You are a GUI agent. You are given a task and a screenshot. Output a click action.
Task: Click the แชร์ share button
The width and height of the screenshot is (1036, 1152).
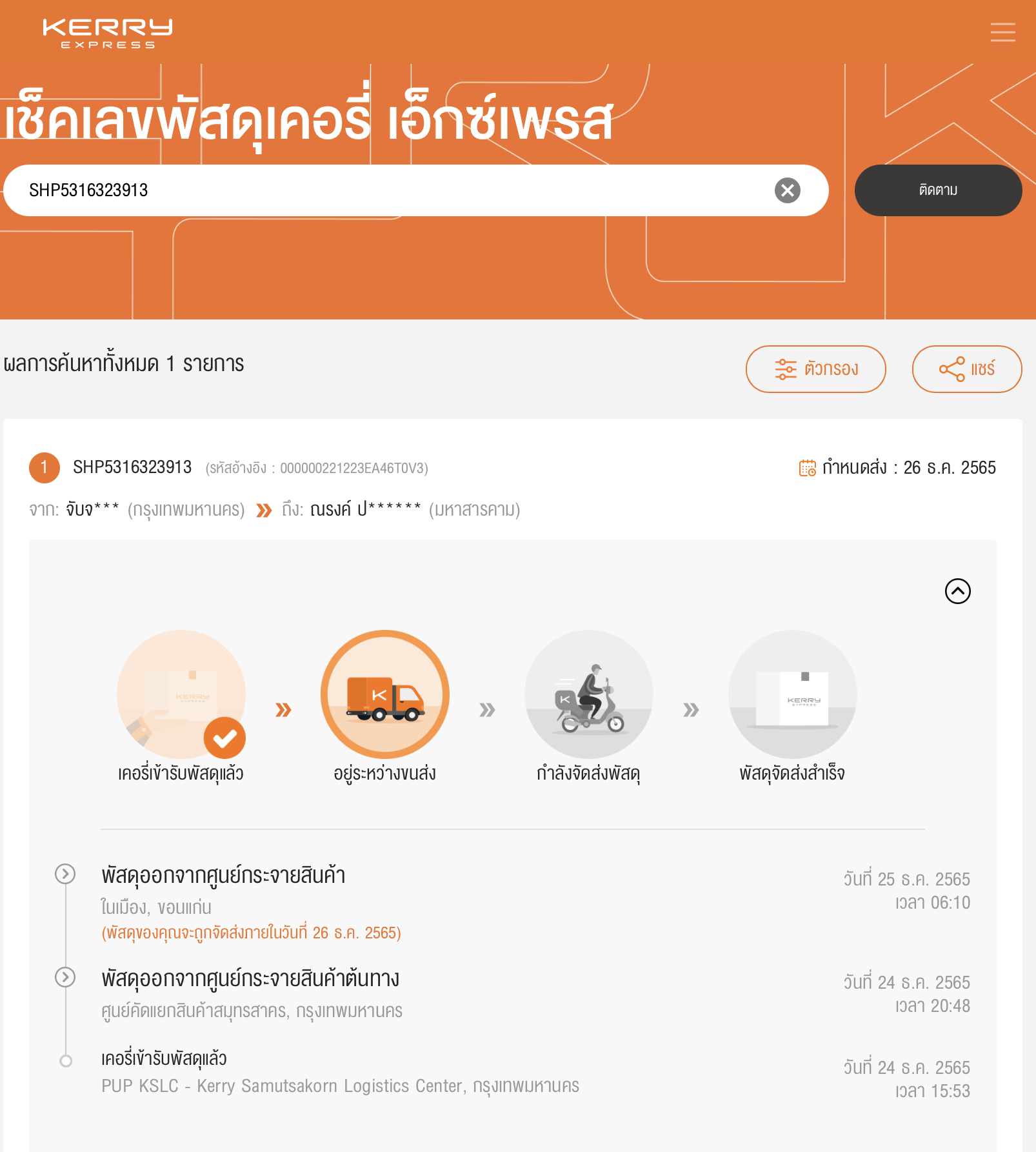pyautogui.click(x=966, y=369)
